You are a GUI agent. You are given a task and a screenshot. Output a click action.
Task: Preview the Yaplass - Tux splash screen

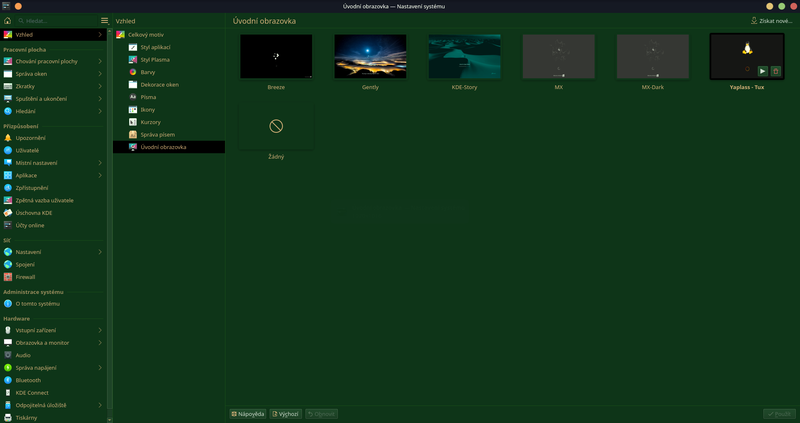762,71
